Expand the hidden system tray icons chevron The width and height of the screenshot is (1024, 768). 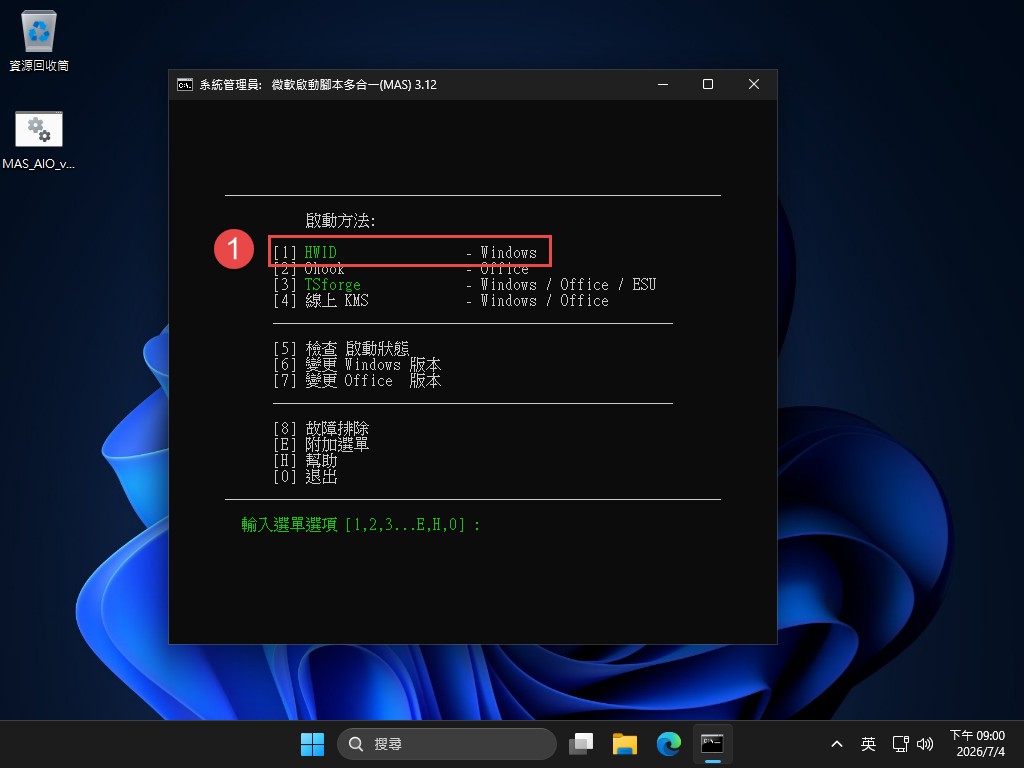(837, 744)
